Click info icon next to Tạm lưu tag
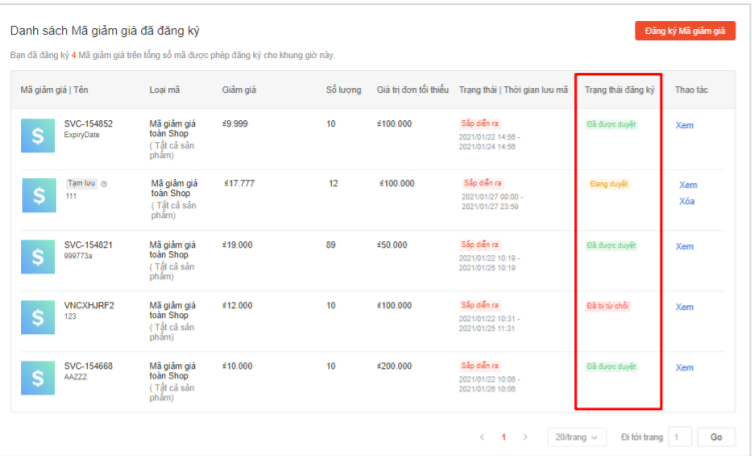Screen dimensions: 752x456 (x=104, y=184)
